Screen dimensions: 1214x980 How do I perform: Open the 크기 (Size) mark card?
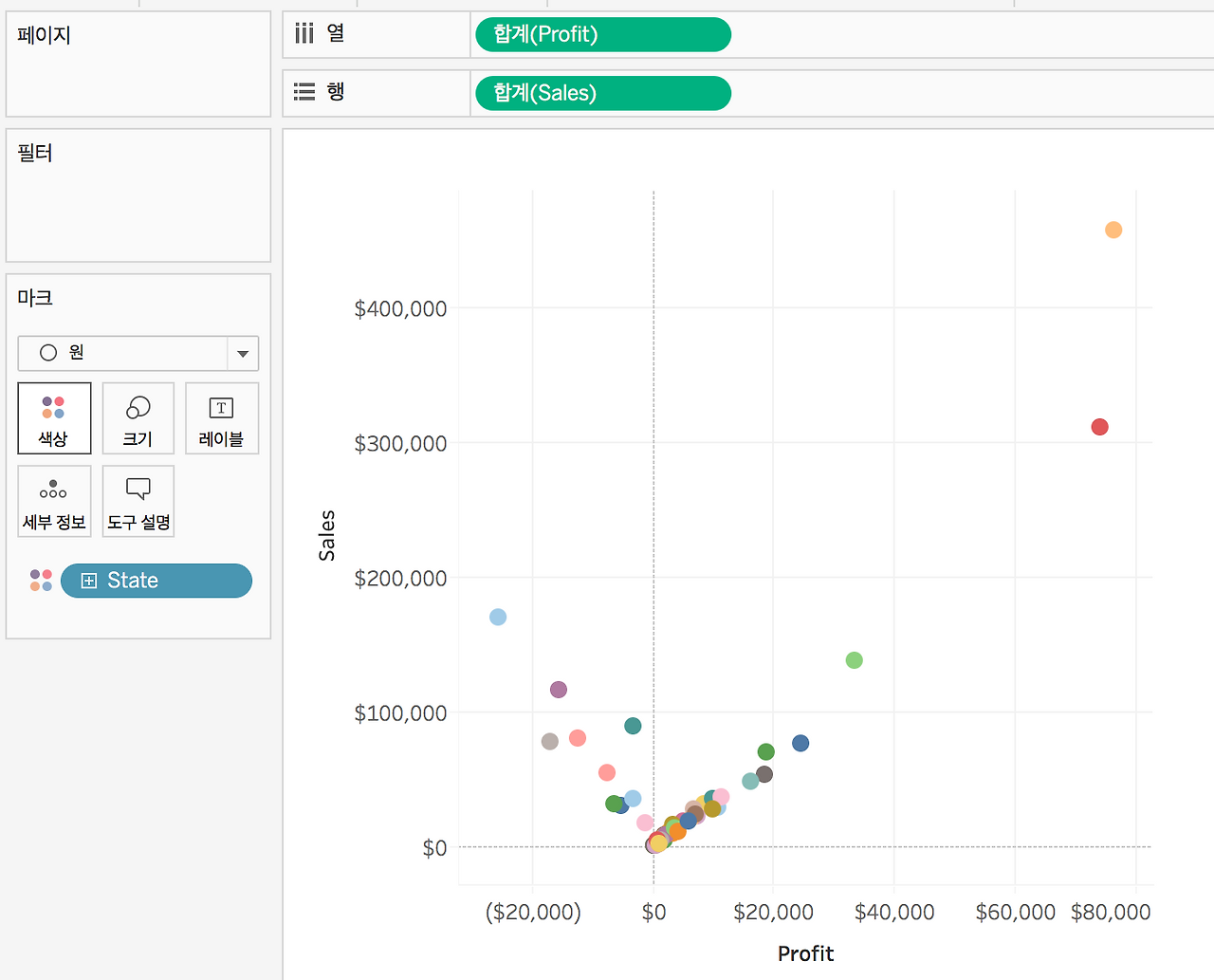coord(138,418)
